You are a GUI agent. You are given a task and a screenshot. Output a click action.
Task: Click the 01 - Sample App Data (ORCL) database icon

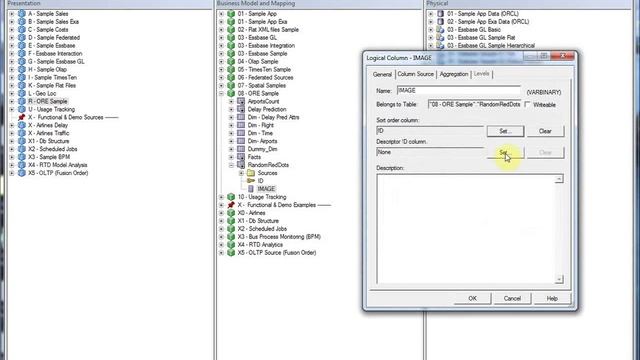440,14
